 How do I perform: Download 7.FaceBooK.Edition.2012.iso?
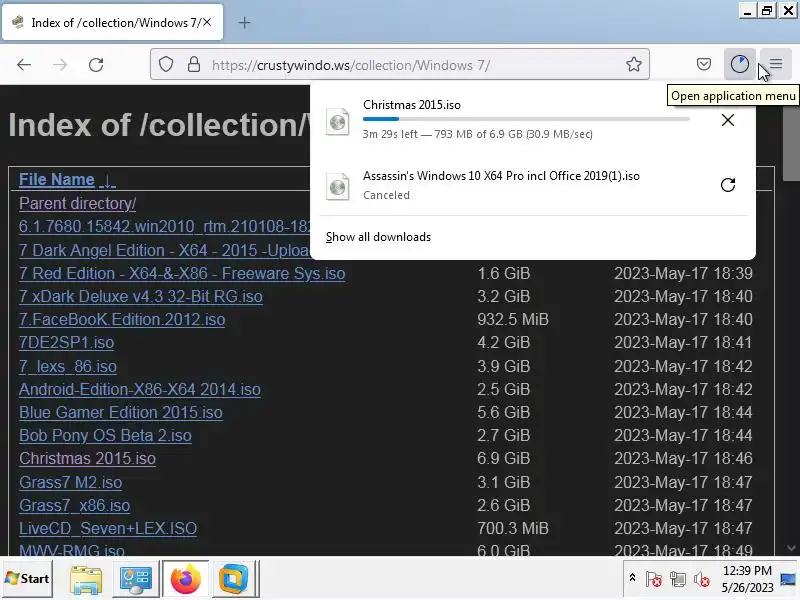click(122, 319)
